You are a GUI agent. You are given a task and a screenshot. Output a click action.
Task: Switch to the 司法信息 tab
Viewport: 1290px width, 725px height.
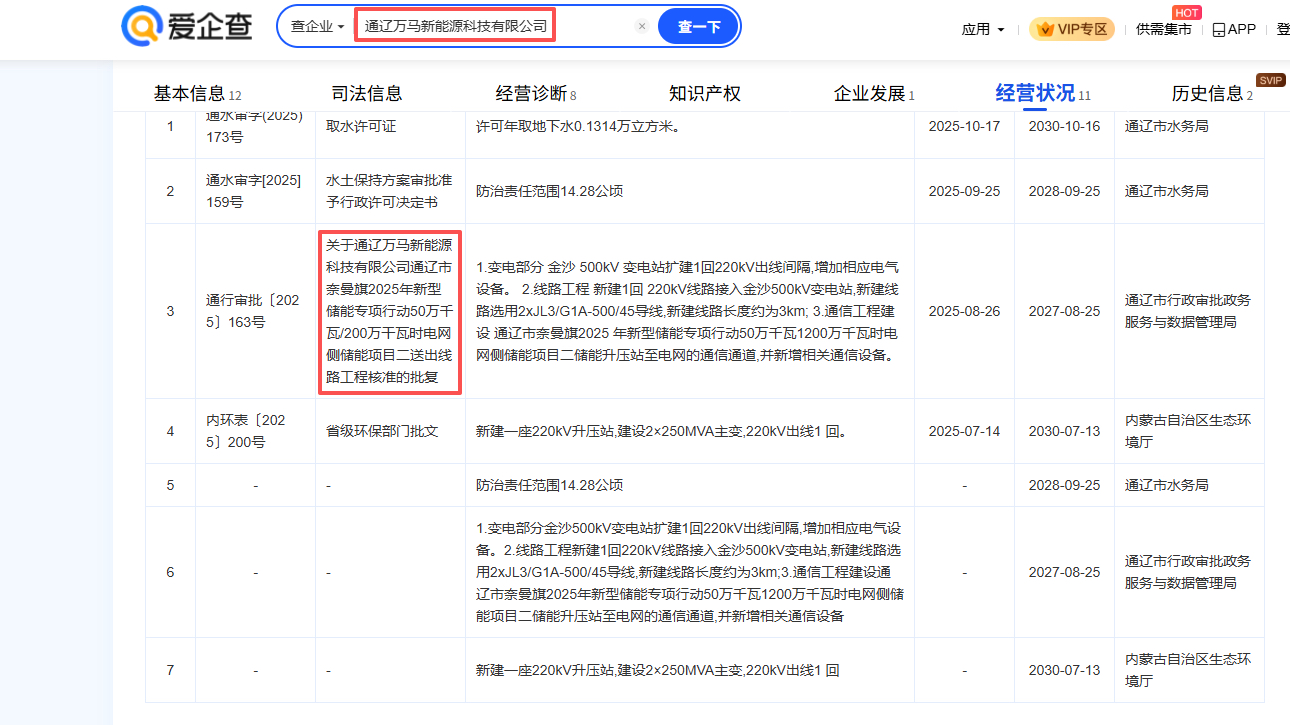pos(367,94)
